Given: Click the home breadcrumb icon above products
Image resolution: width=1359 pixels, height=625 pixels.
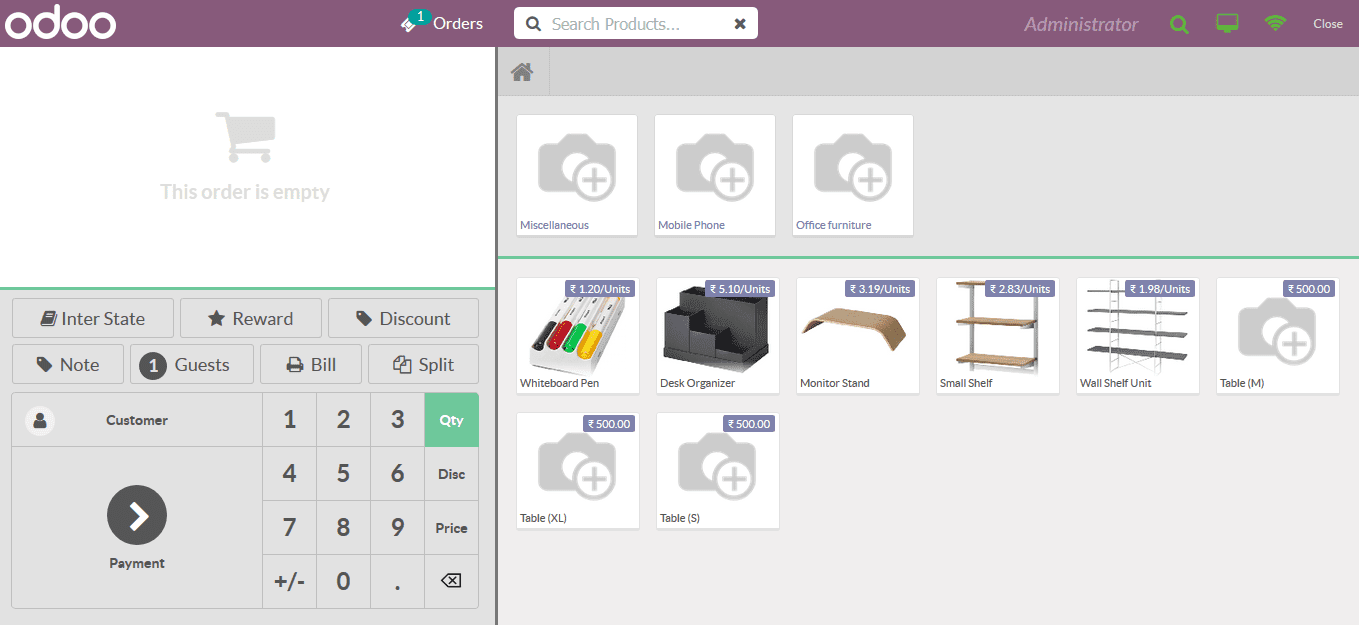Looking at the screenshot, I should [x=522, y=70].
